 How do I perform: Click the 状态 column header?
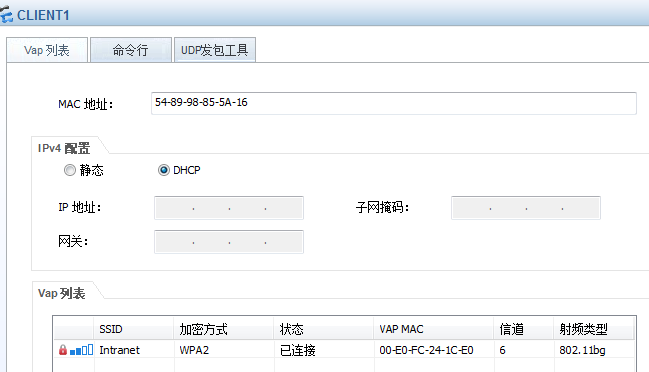click(x=324, y=329)
